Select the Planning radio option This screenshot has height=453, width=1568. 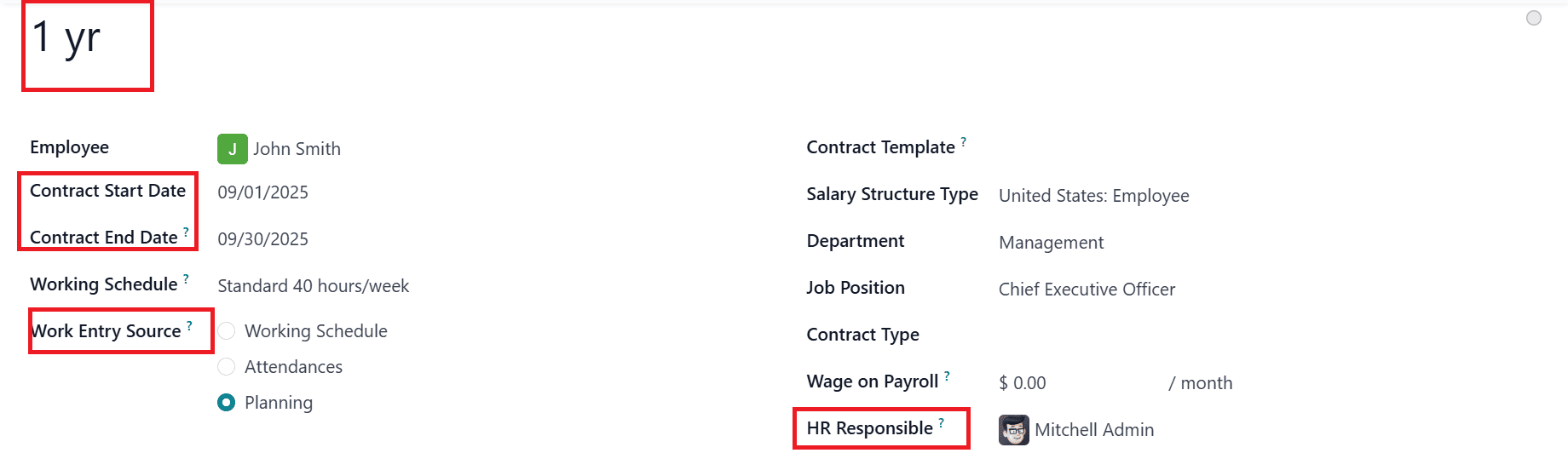click(226, 403)
